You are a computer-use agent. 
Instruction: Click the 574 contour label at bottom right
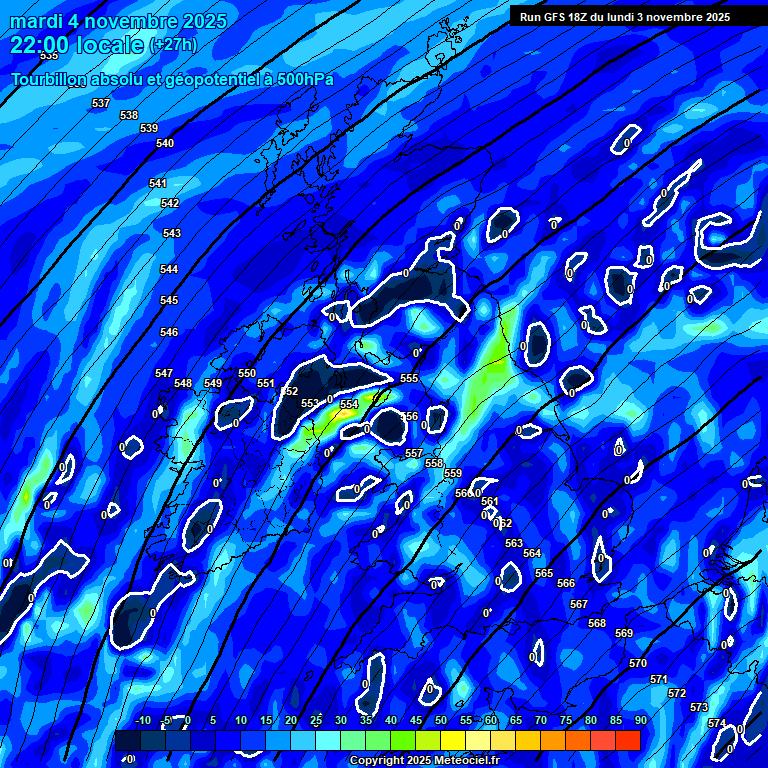tap(717, 723)
